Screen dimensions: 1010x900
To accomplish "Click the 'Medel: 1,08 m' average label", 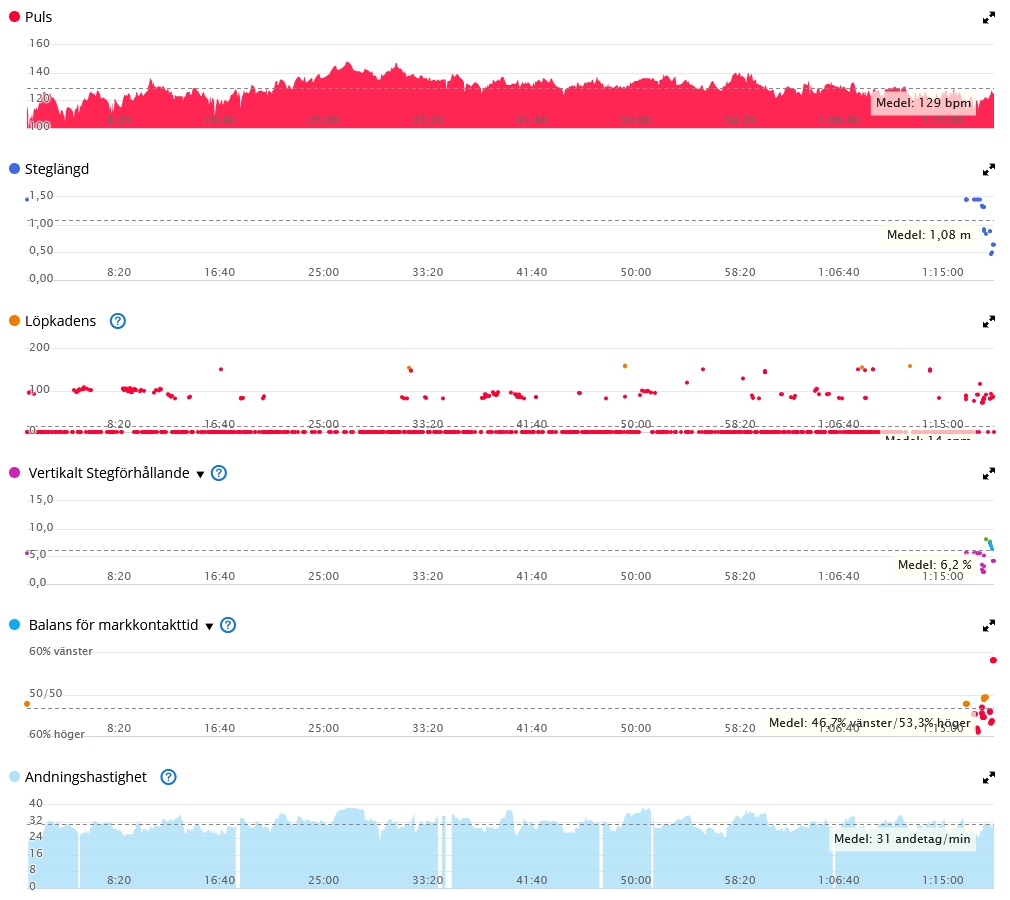I will [929, 235].
